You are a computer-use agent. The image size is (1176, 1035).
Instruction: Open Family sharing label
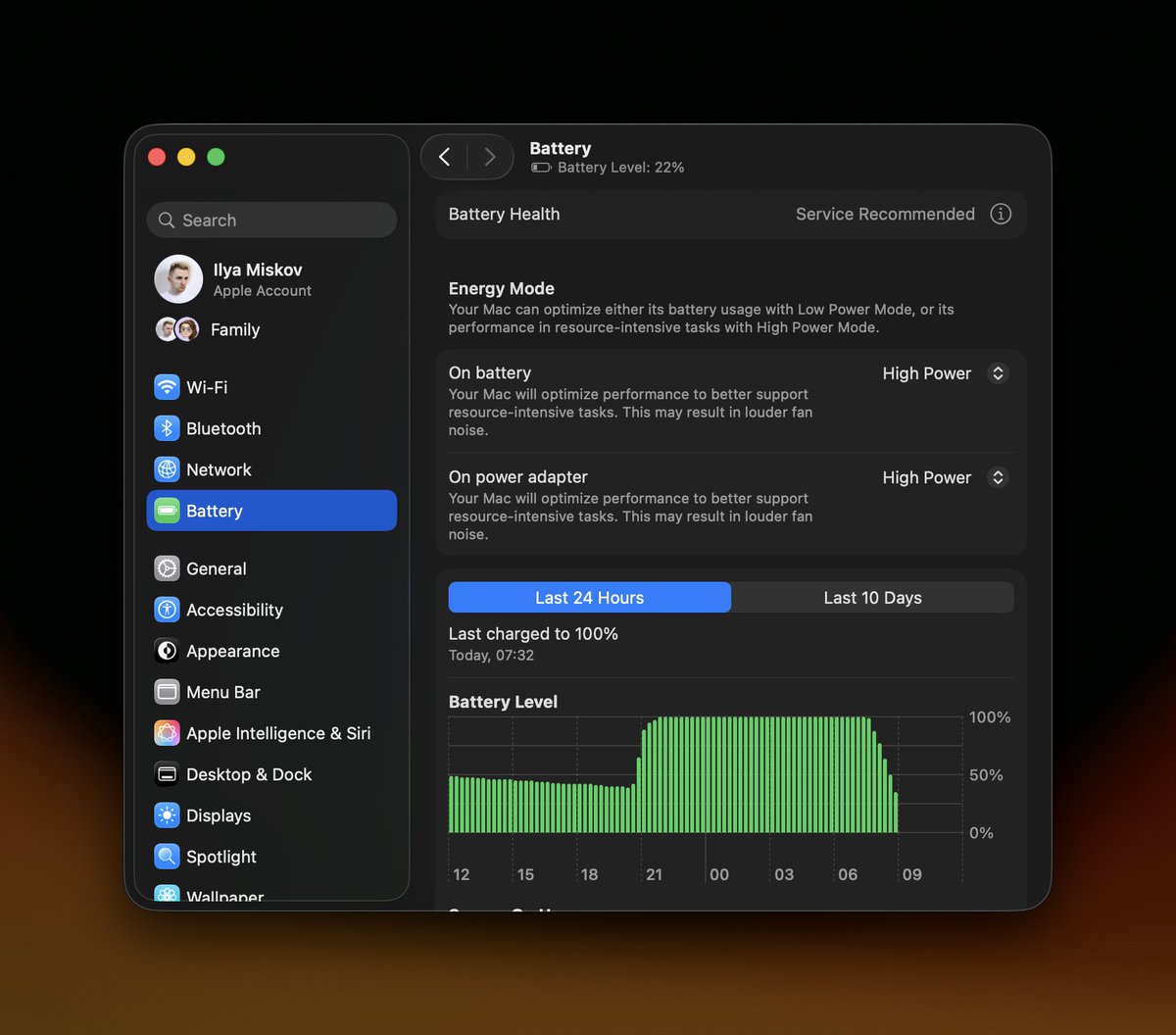pyautogui.click(x=235, y=329)
